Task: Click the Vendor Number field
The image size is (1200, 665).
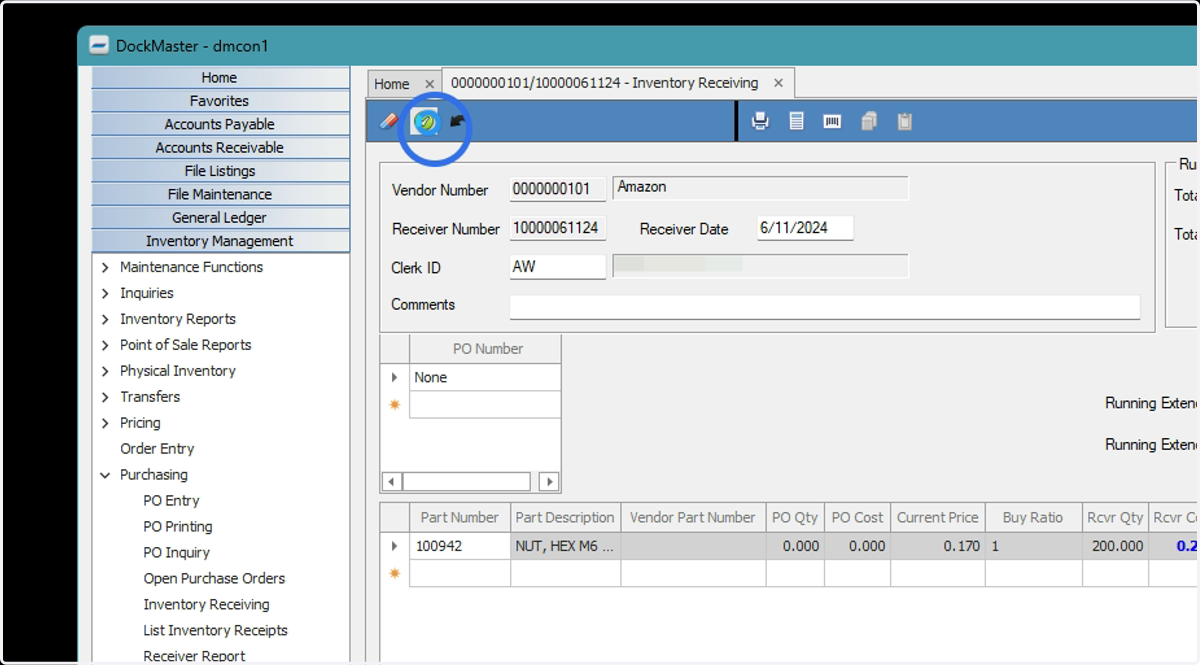Action: 558,189
